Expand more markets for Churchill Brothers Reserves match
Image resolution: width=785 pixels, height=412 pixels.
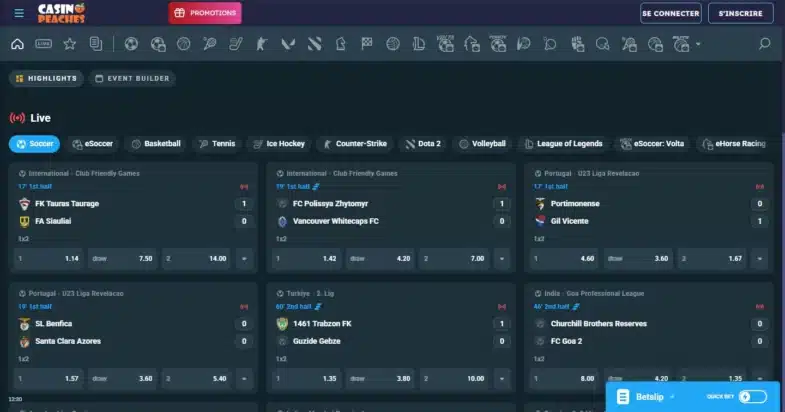pyautogui.click(x=759, y=378)
